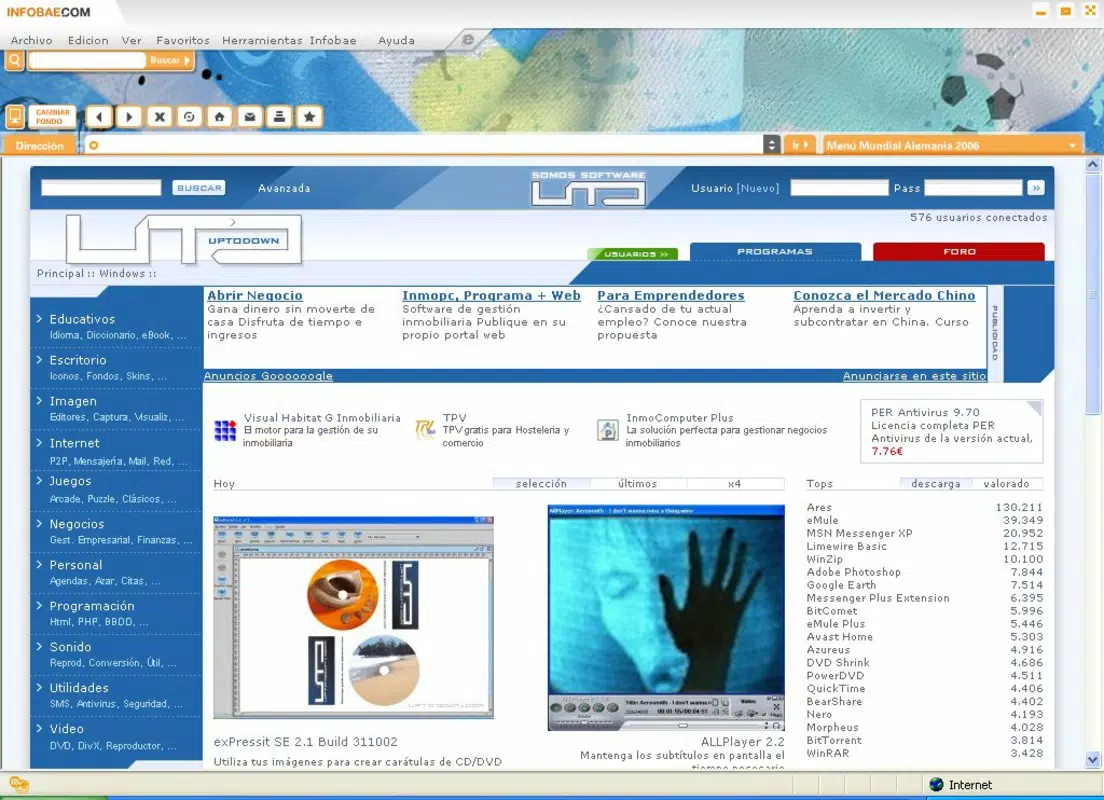Stop loading with the X button
Image resolution: width=1104 pixels, height=800 pixels.
pyautogui.click(x=160, y=117)
